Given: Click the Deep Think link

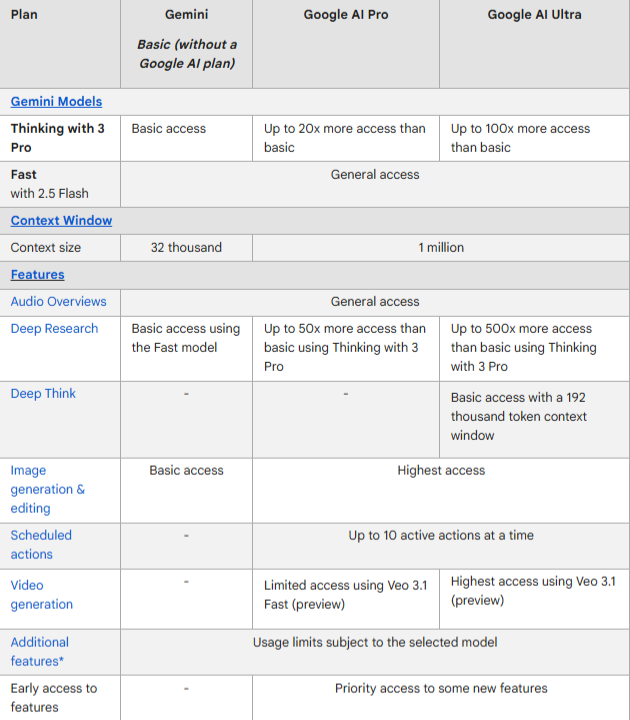Looking at the screenshot, I should point(43,393).
